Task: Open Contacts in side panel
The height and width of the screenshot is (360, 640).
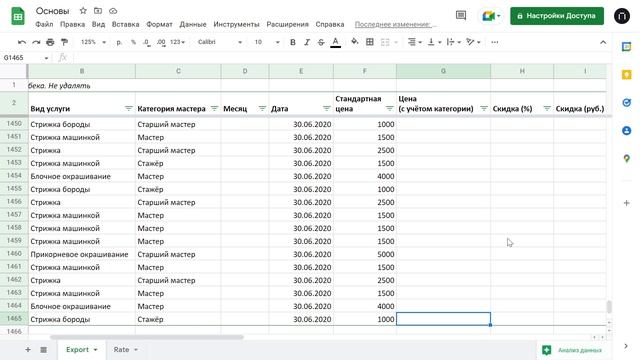Action: [627, 131]
